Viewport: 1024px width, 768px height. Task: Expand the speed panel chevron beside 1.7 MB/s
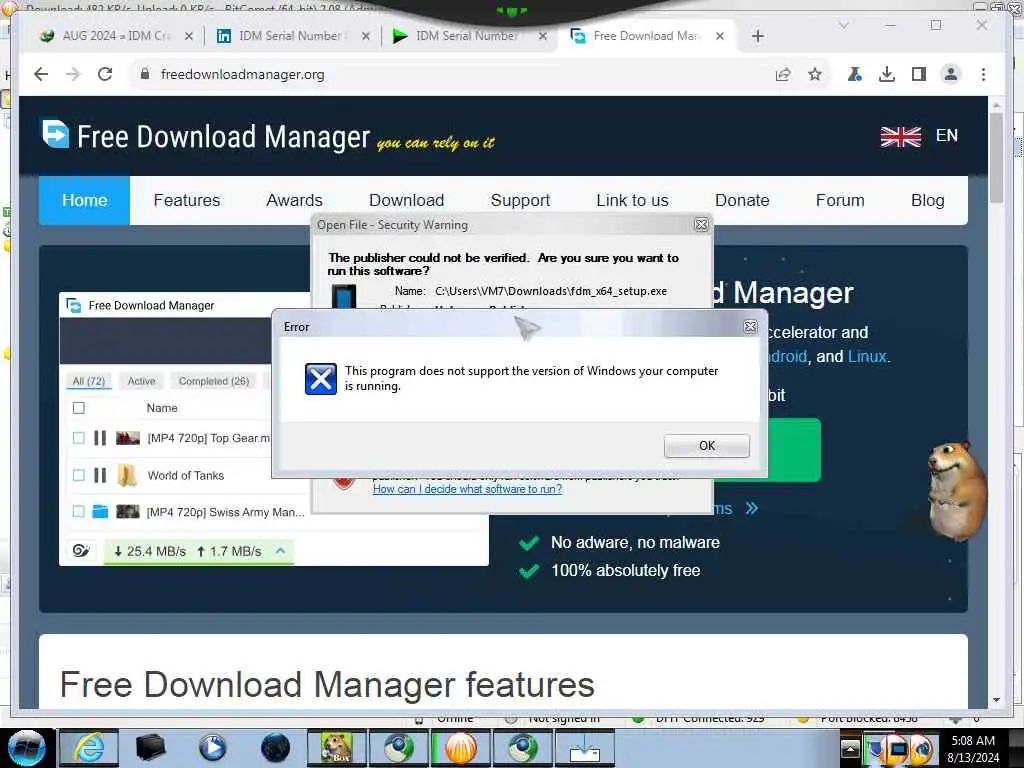pos(281,551)
